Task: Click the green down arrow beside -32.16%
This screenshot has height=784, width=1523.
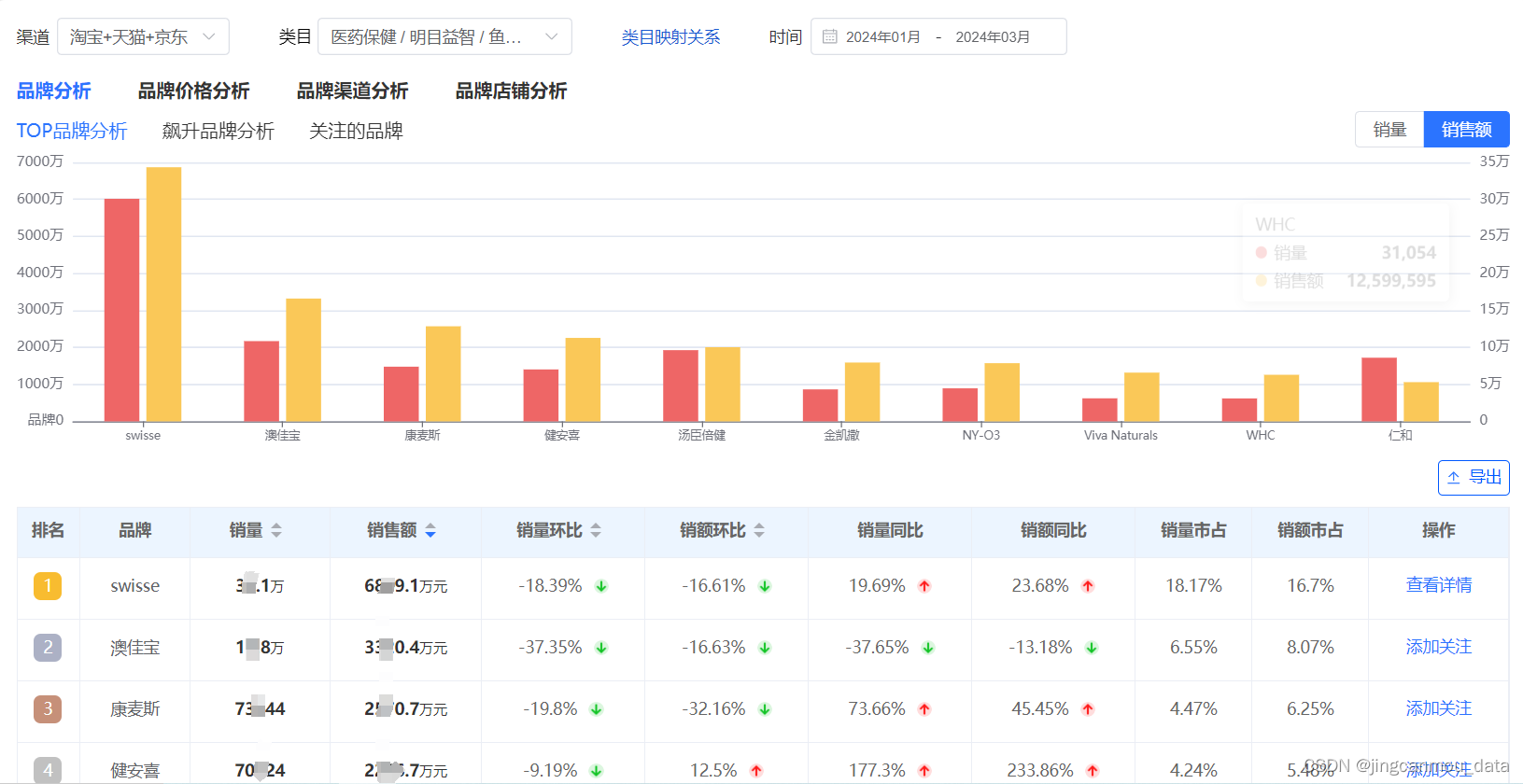Action: 765,709
